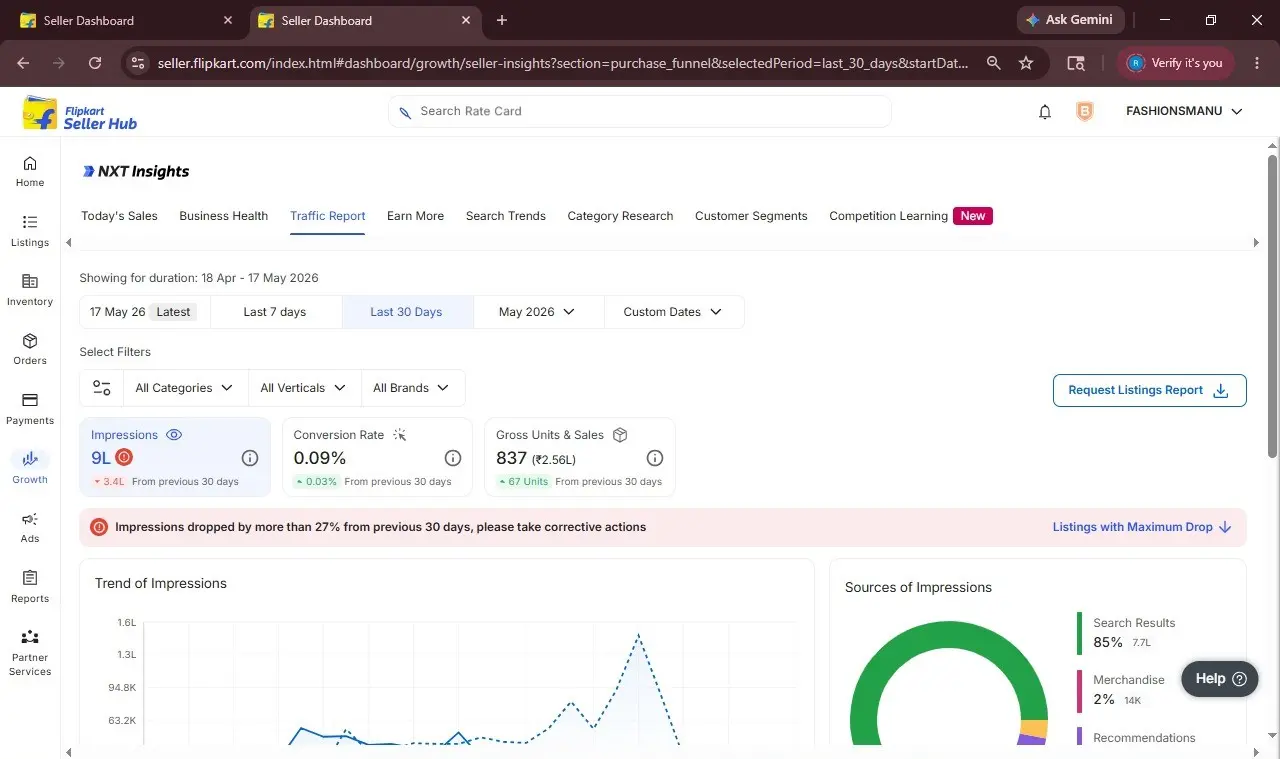Click the browser address bar URL
This screenshot has width=1280, height=759.
(562, 63)
